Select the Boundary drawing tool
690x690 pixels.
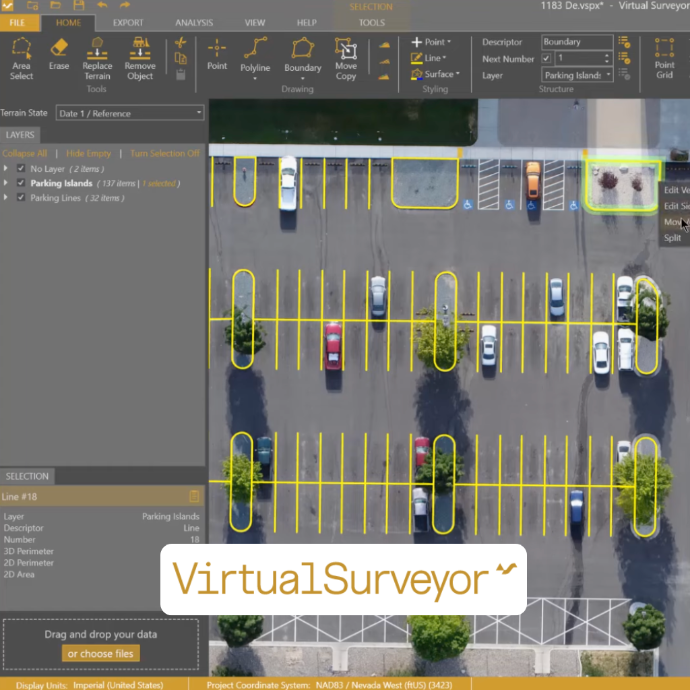303,55
